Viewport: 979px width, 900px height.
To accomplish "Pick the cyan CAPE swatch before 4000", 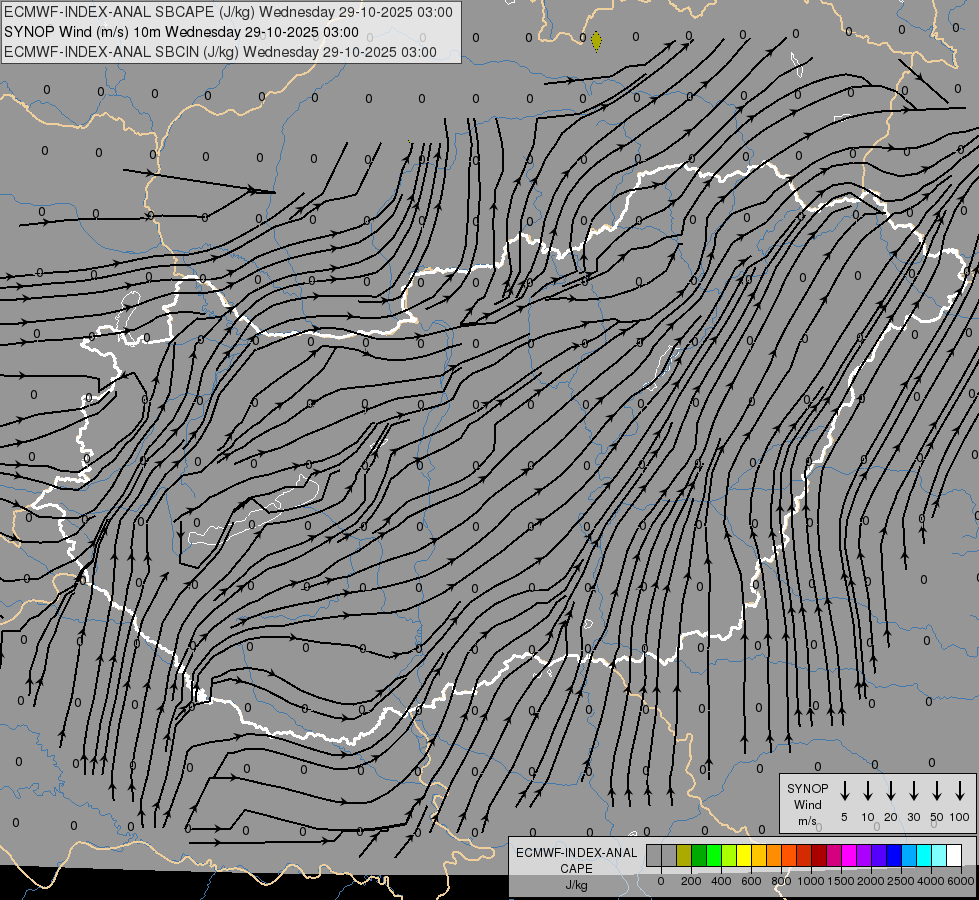I will 924,855.
